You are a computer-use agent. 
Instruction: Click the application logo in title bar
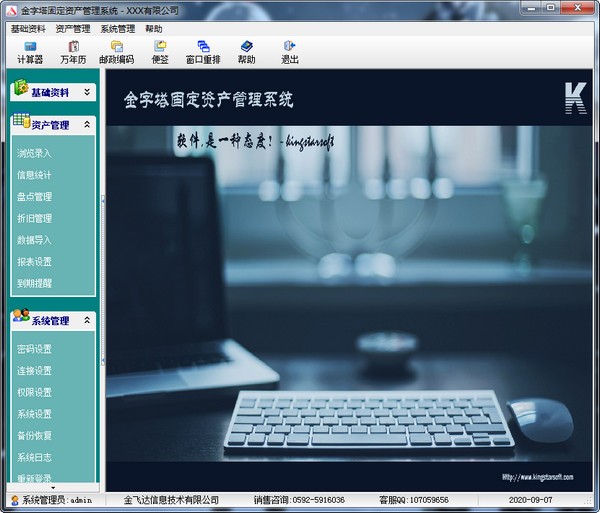[12, 10]
